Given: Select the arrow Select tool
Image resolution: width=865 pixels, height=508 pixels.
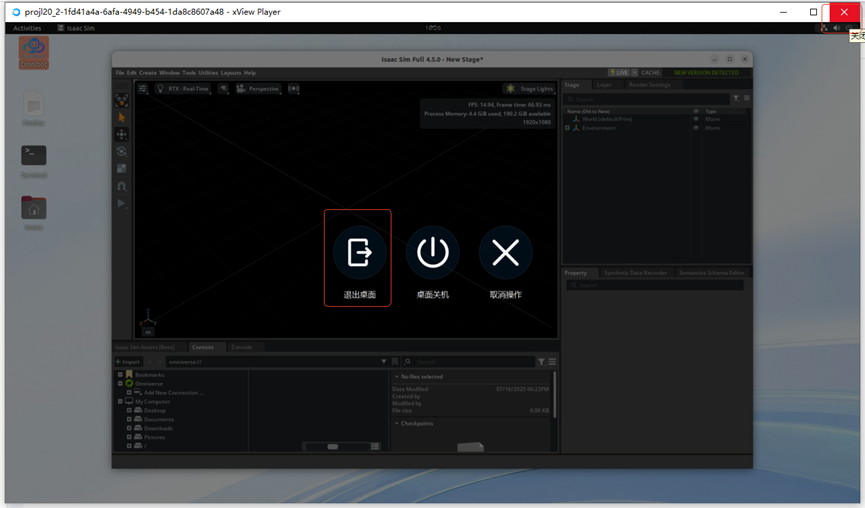Looking at the screenshot, I should [121, 117].
